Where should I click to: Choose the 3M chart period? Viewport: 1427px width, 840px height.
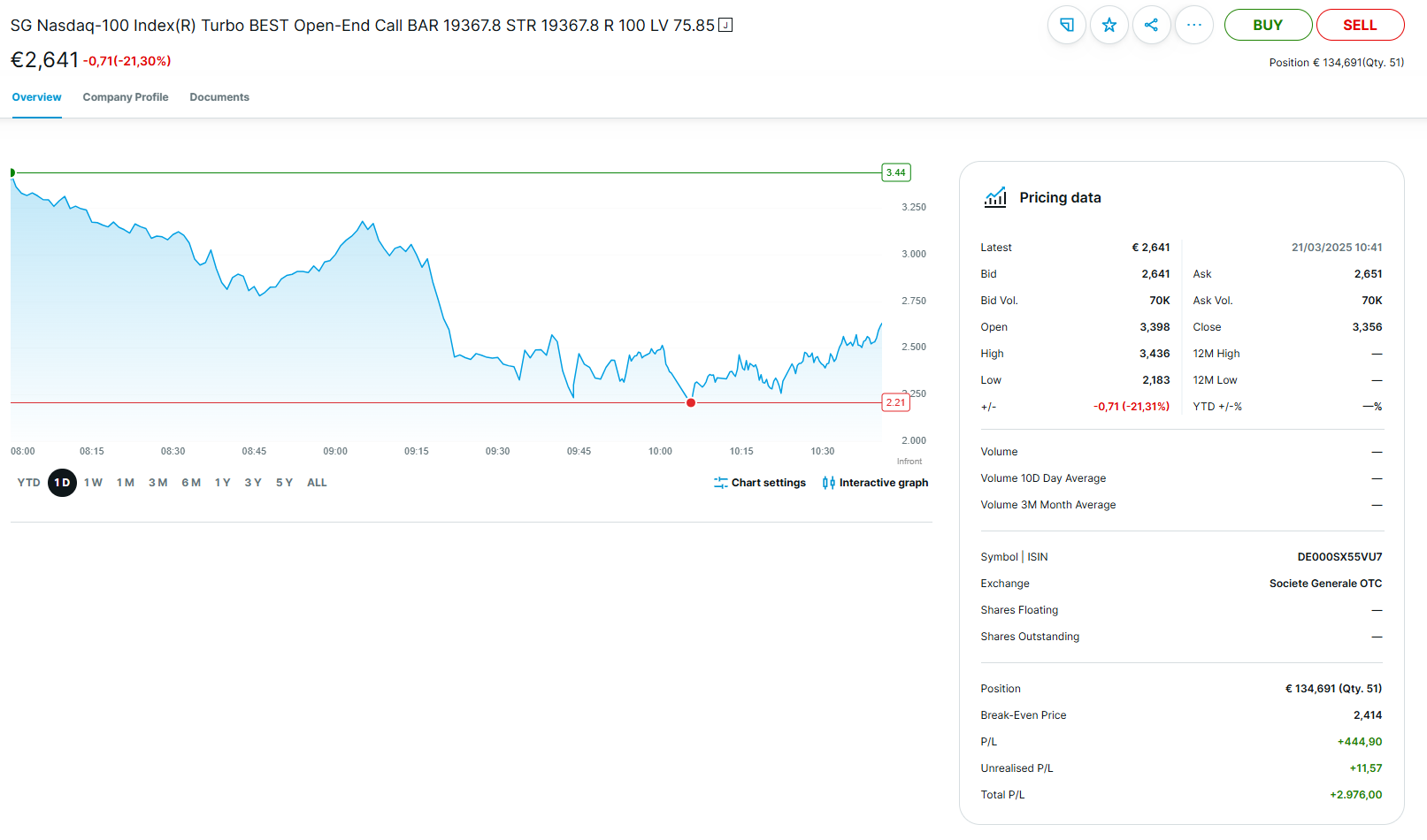[x=157, y=483]
